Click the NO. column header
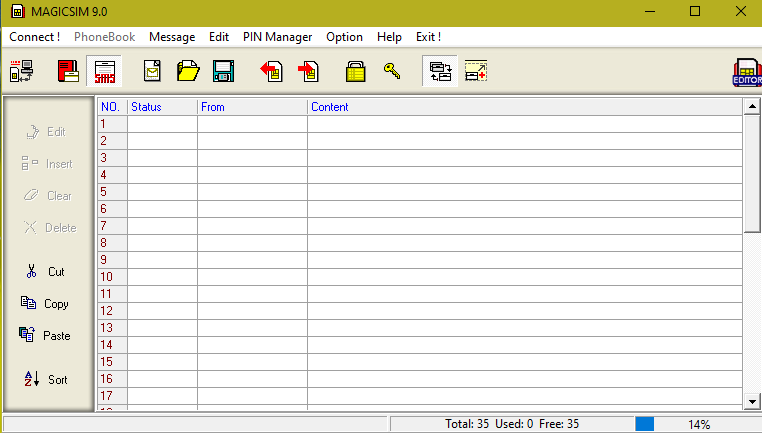Image resolution: width=762 pixels, height=433 pixels. tap(113, 107)
